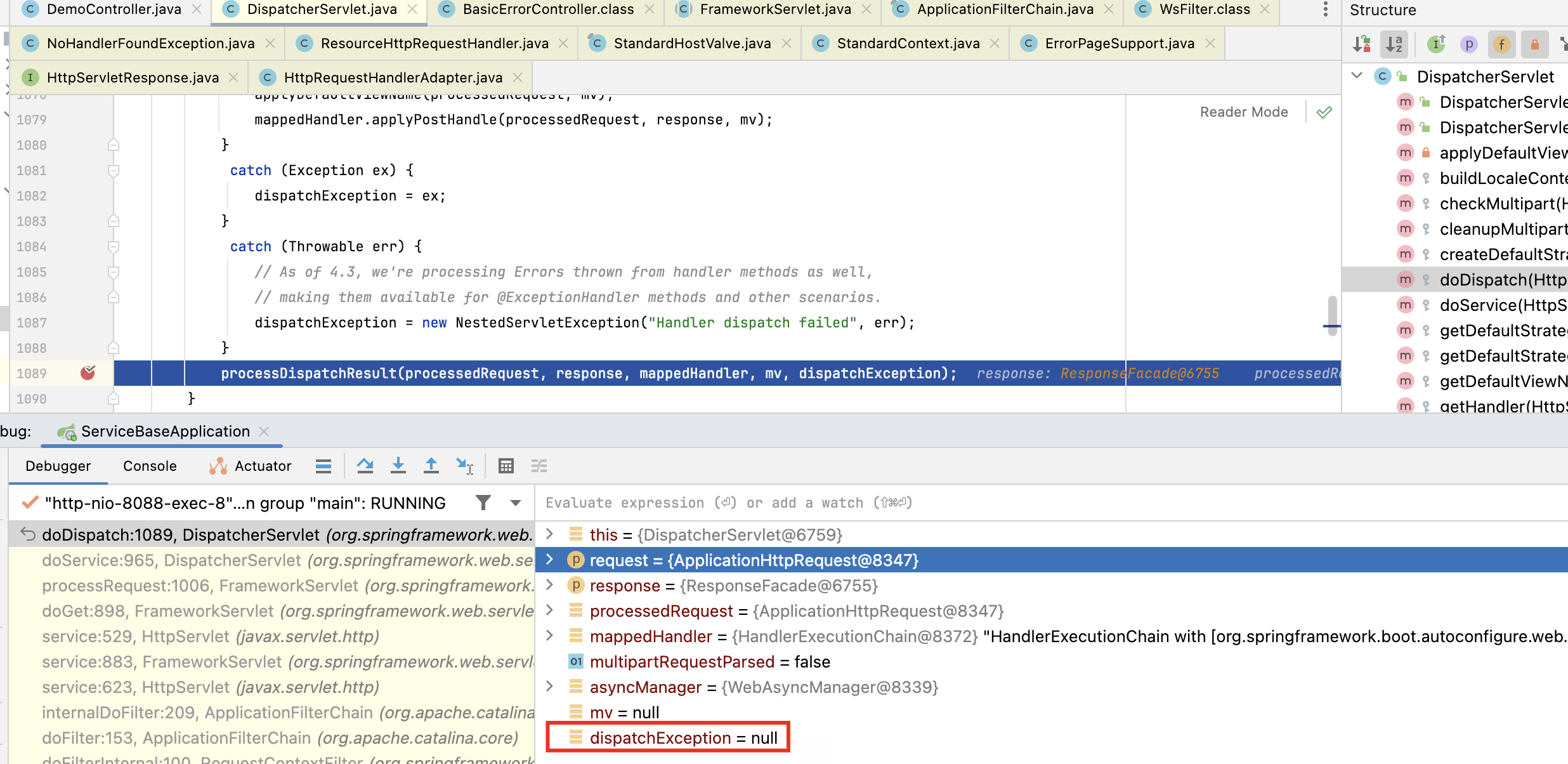This screenshot has height=764, width=1568.
Task: Click the Step Out debug icon
Action: [431, 466]
